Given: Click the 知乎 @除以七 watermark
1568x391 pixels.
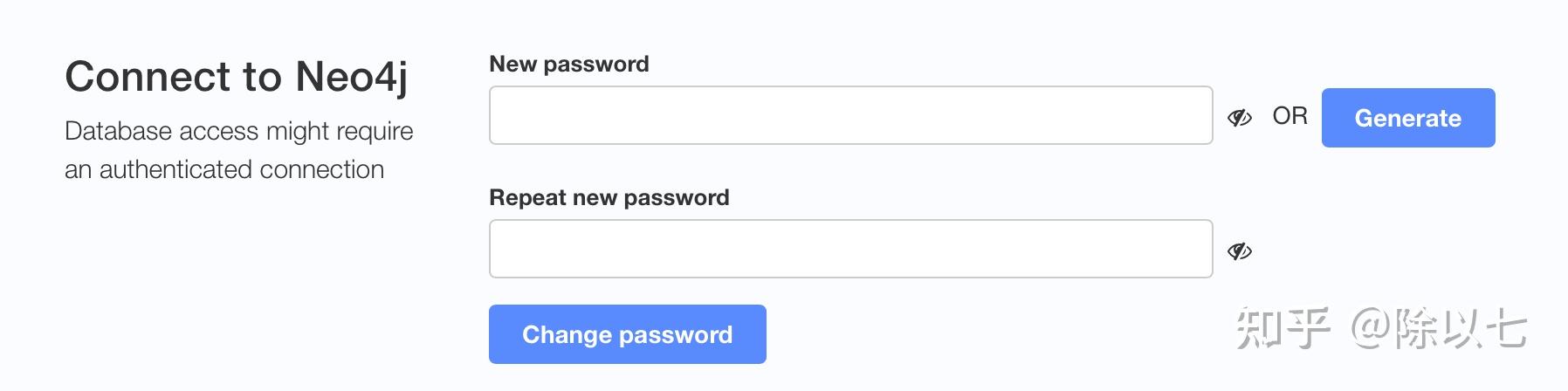Looking at the screenshot, I should click(x=1380, y=329).
